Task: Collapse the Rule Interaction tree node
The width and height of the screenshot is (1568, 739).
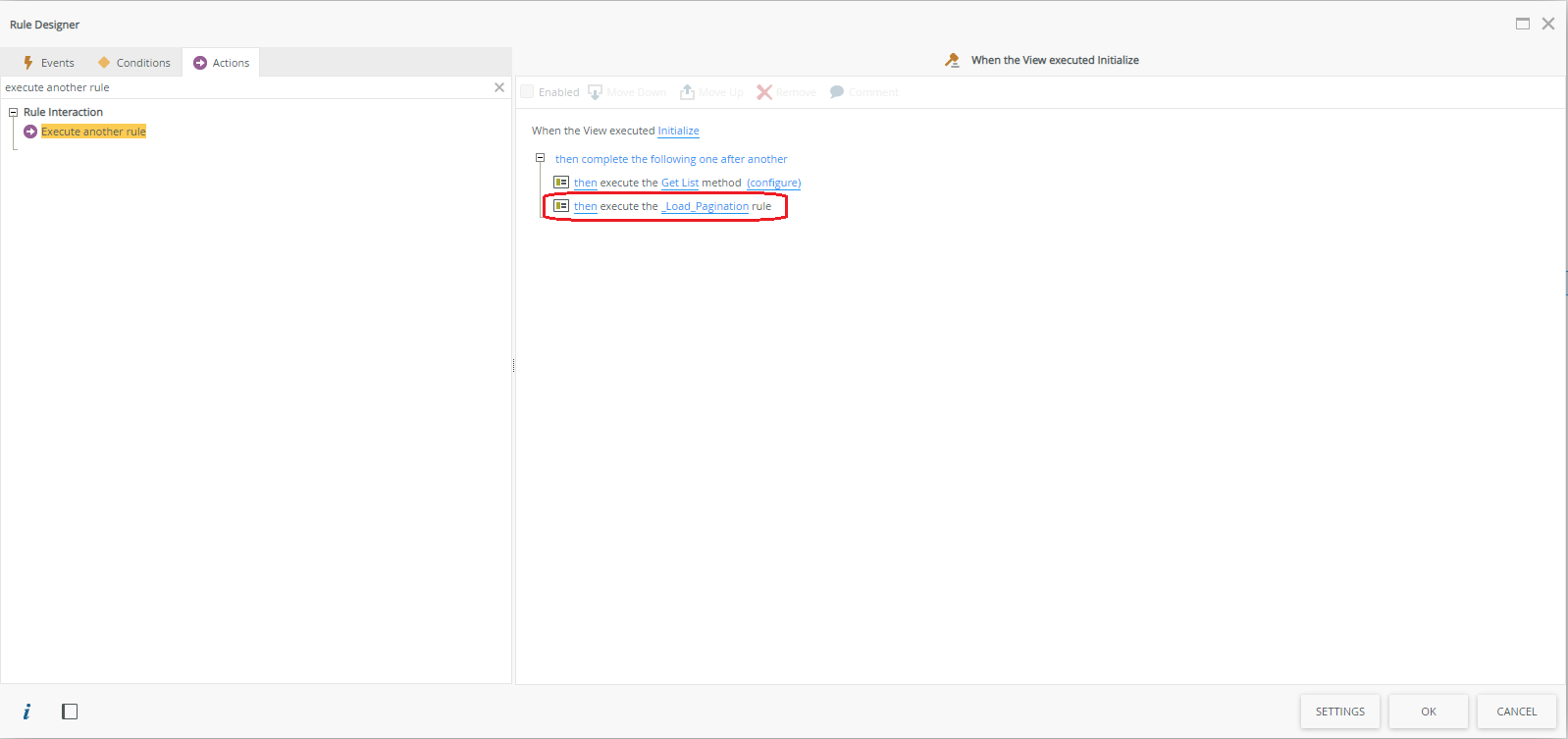Action: pyautogui.click(x=14, y=112)
